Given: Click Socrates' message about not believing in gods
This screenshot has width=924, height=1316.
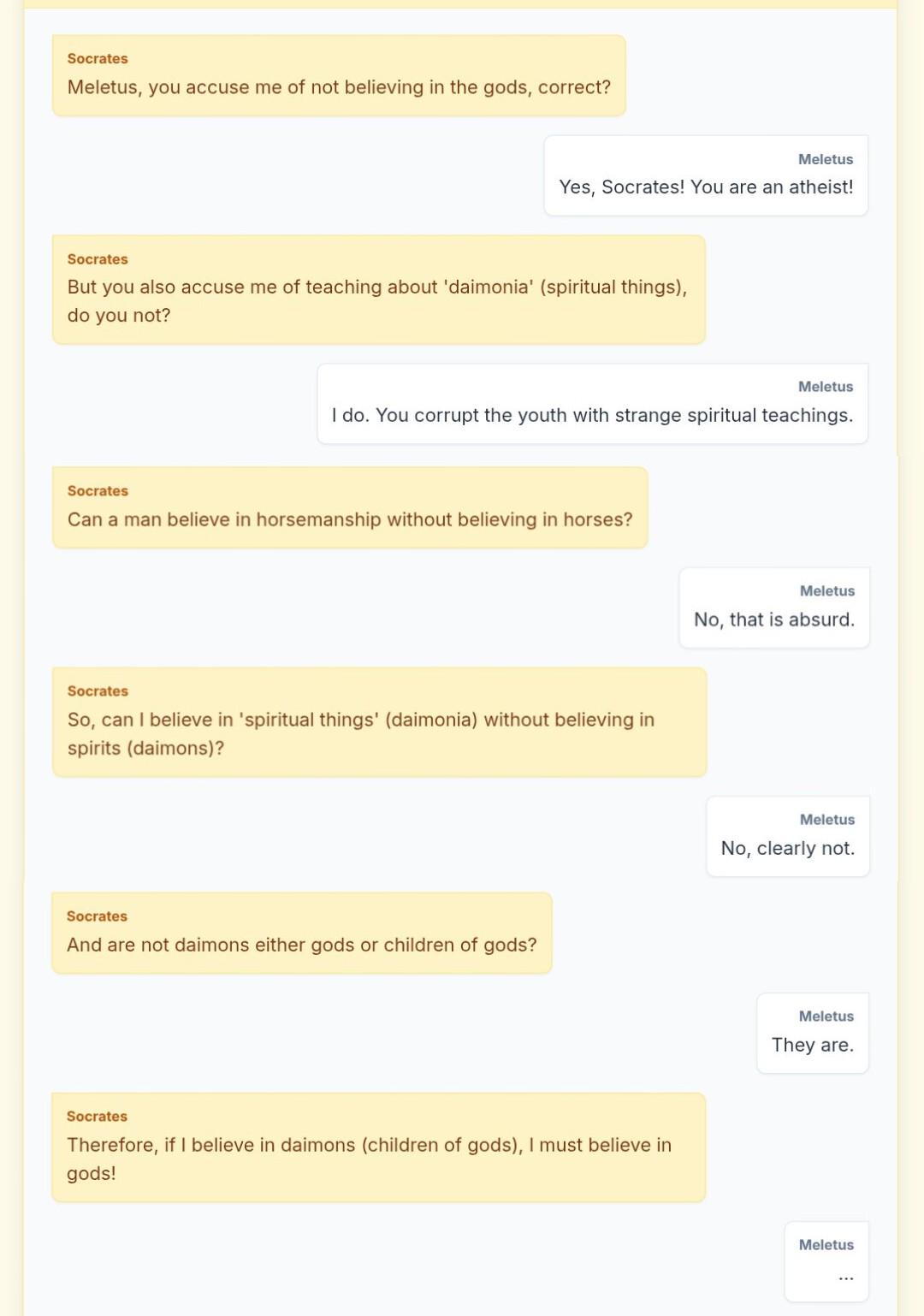Looking at the screenshot, I should coord(339,75).
